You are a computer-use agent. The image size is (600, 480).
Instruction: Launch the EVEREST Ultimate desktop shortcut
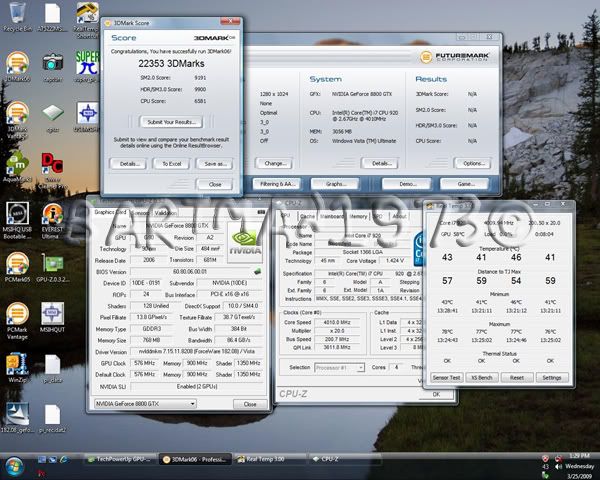(x=53, y=216)
